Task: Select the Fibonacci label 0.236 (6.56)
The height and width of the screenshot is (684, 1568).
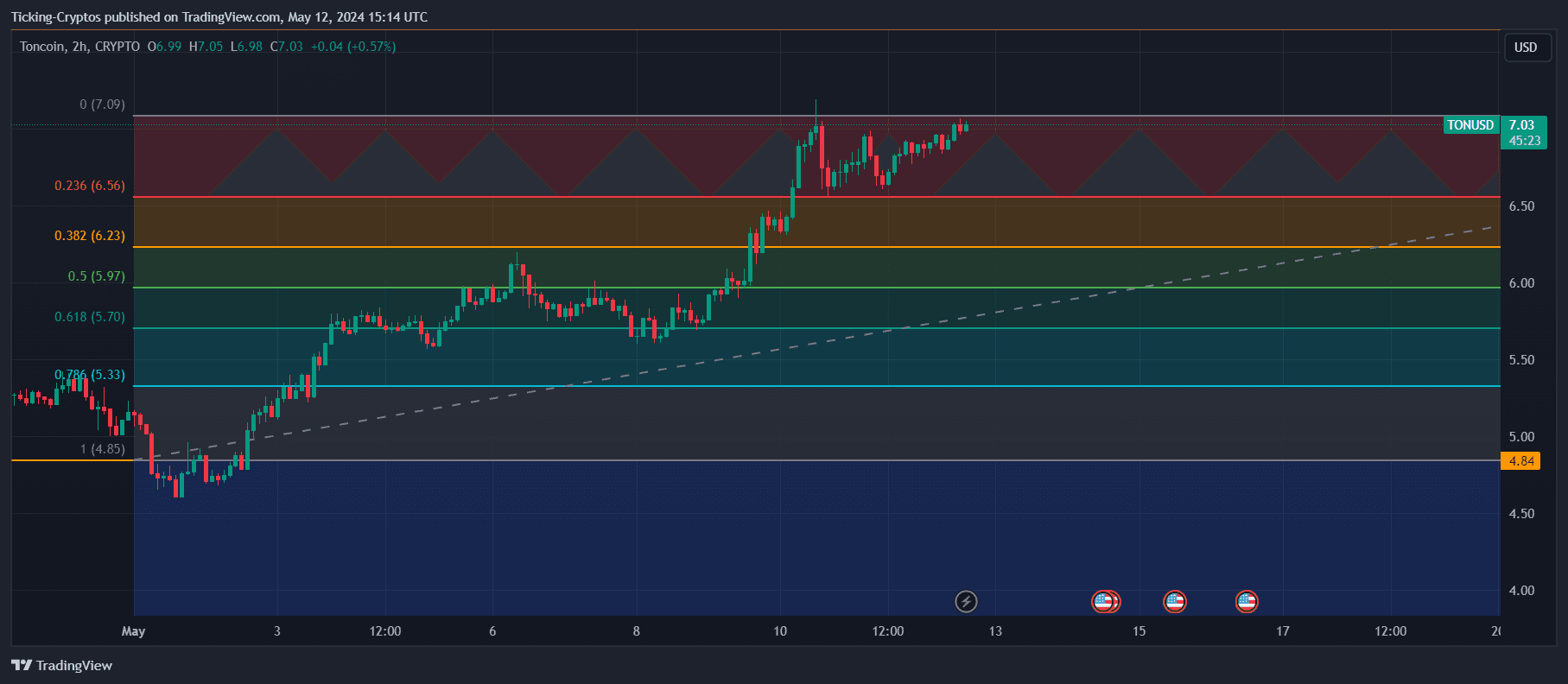Action: (89, 186)
